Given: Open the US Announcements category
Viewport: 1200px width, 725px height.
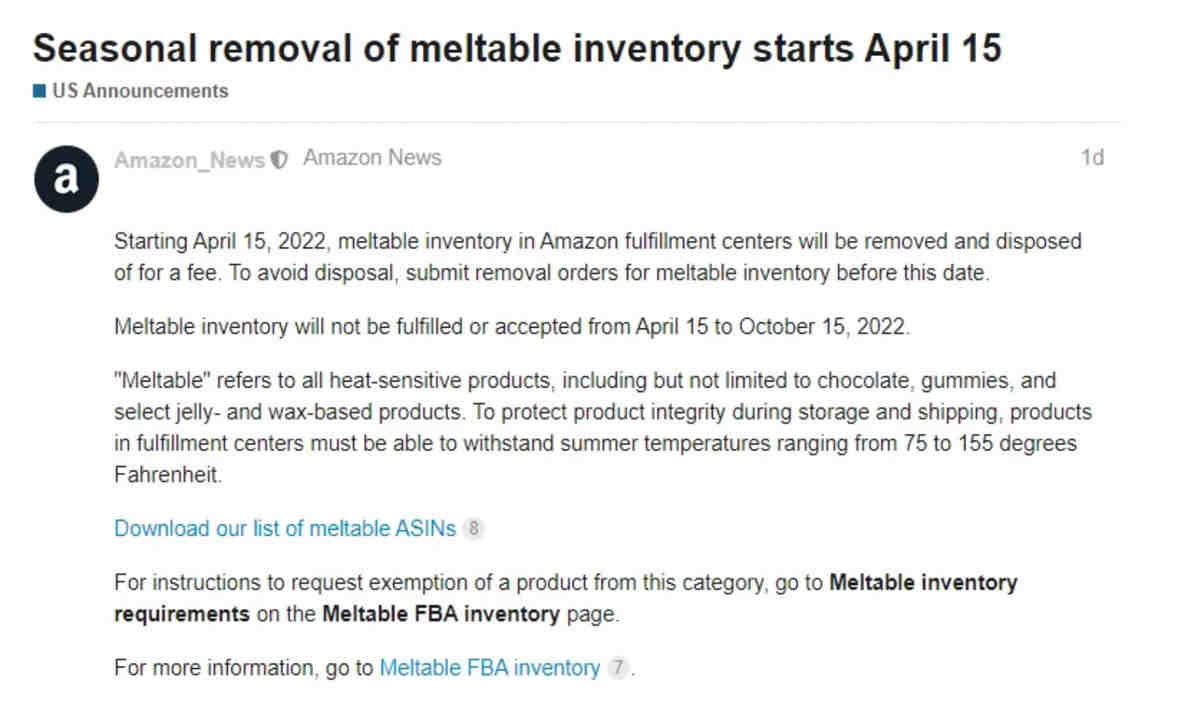Looking at the screenshot, I should [x=139, y=91].
